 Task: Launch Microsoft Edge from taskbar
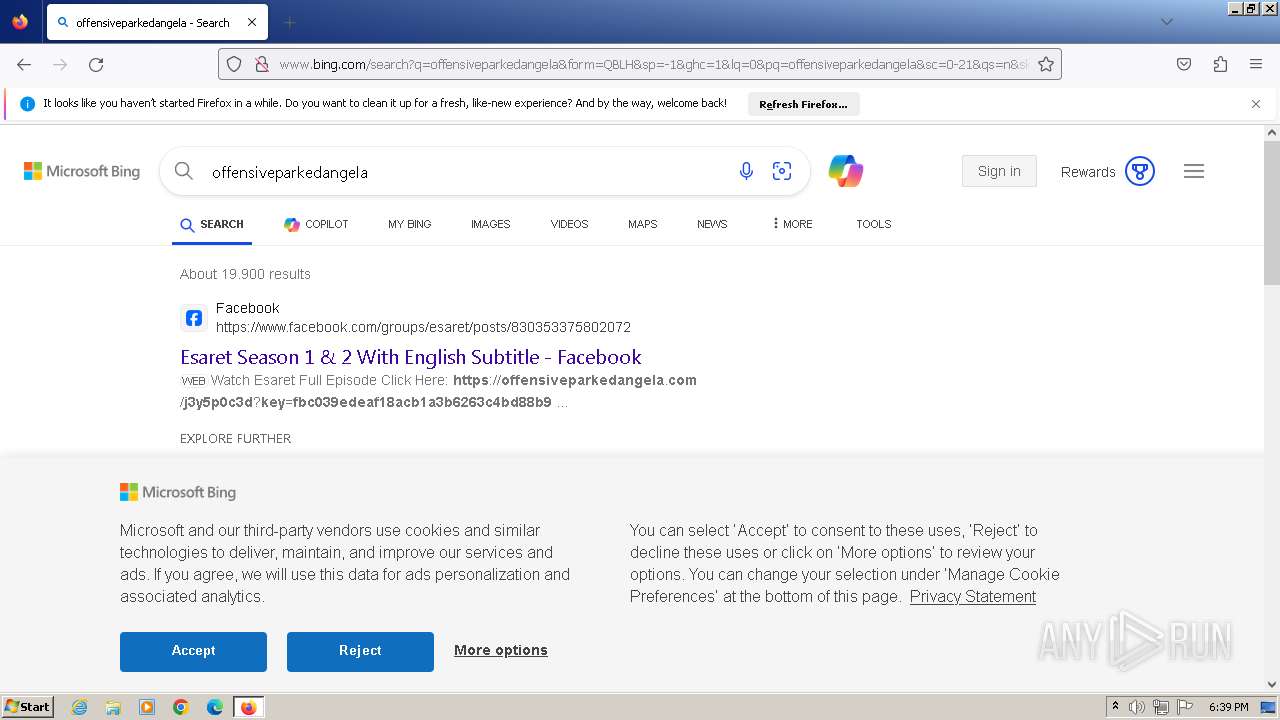coord(215,707)
